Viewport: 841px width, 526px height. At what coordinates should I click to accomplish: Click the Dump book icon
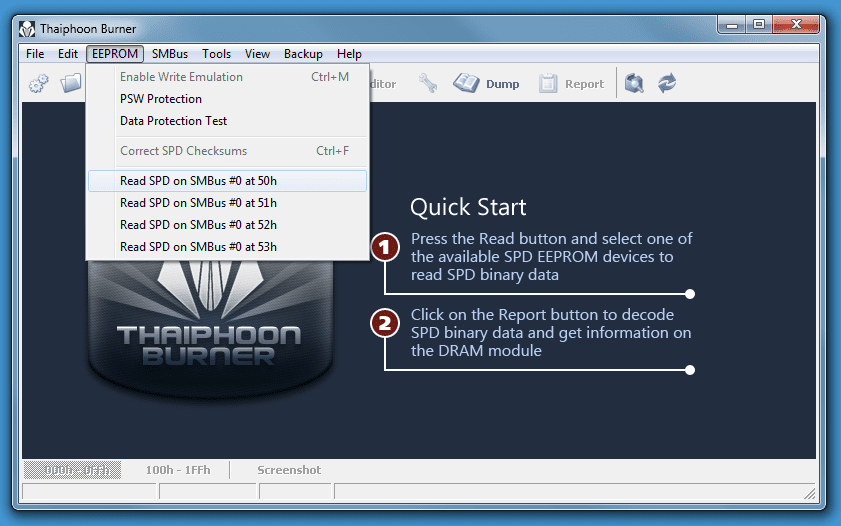tap(466, 83)
